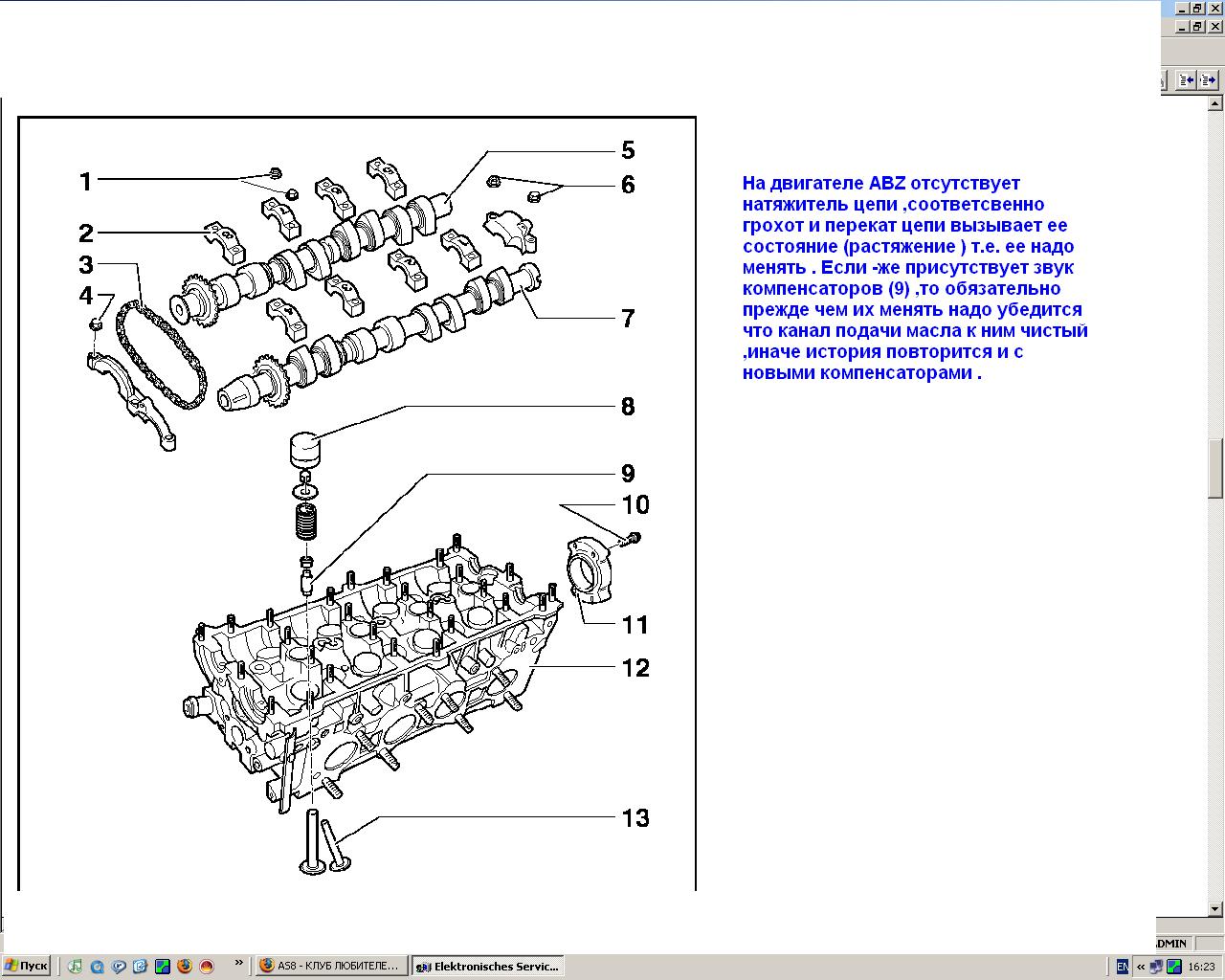Click the red round quick launch icon
The height and width of the screenshot is (980, 1225).
coord(207,967)
